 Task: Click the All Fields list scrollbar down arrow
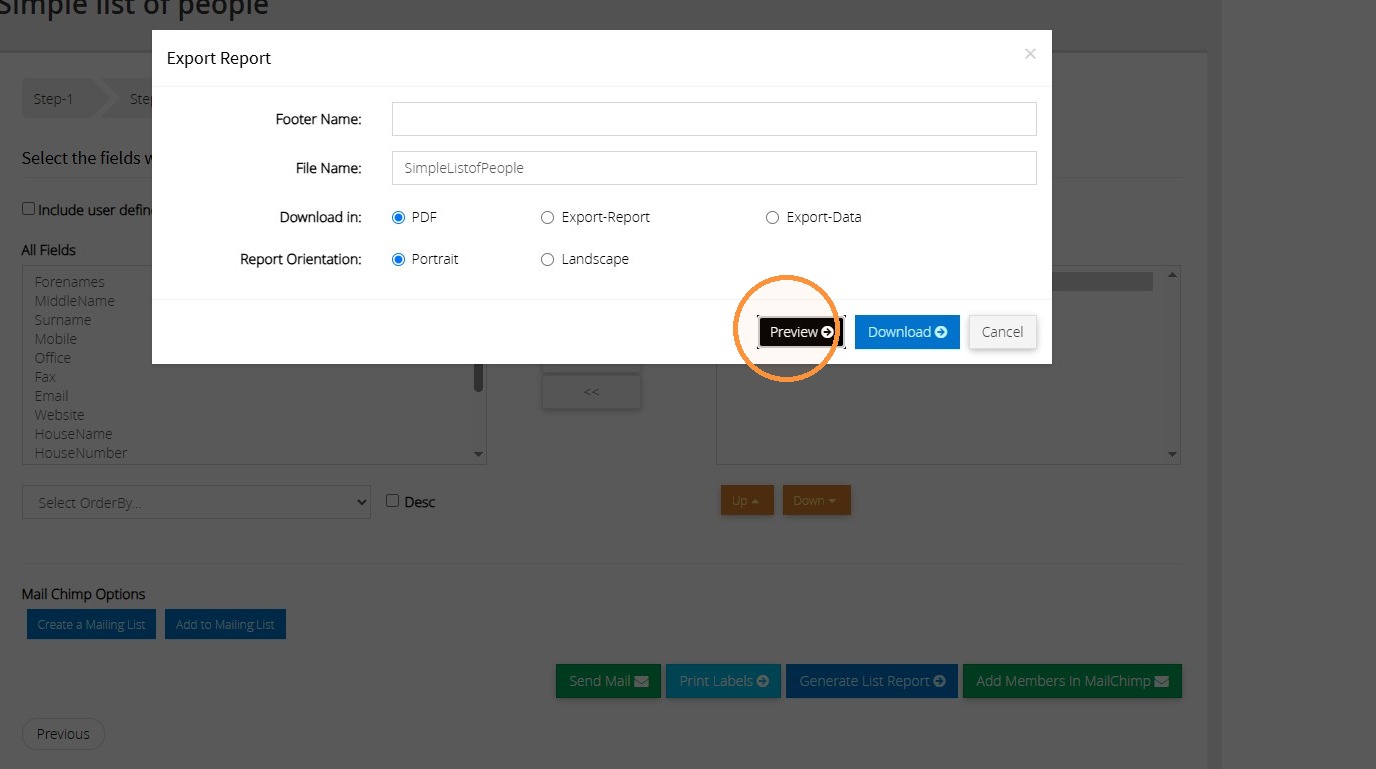click(x=478, y=454)
